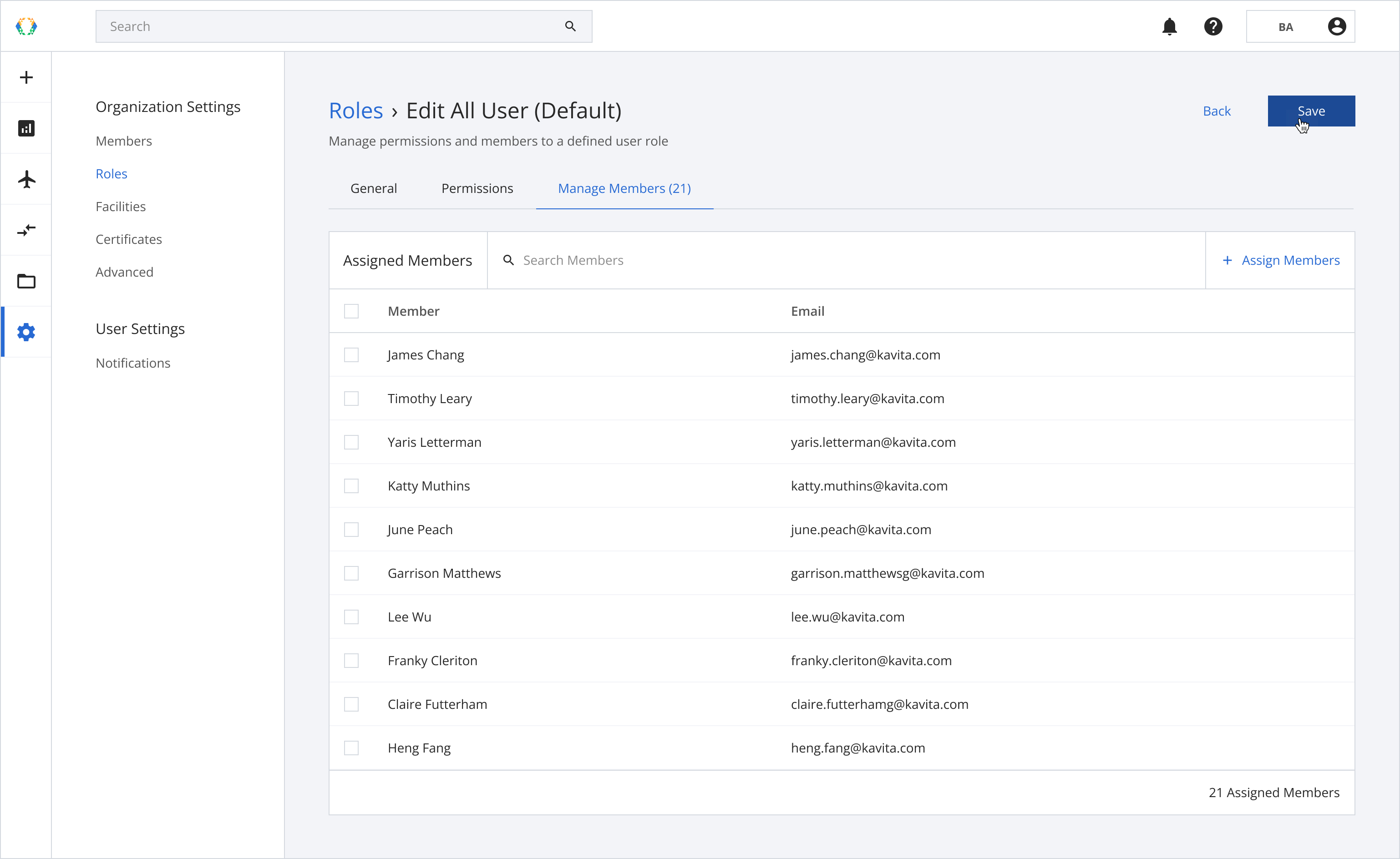
Task: Check the box for Heng Fang
Action: (x=351, y=748)
